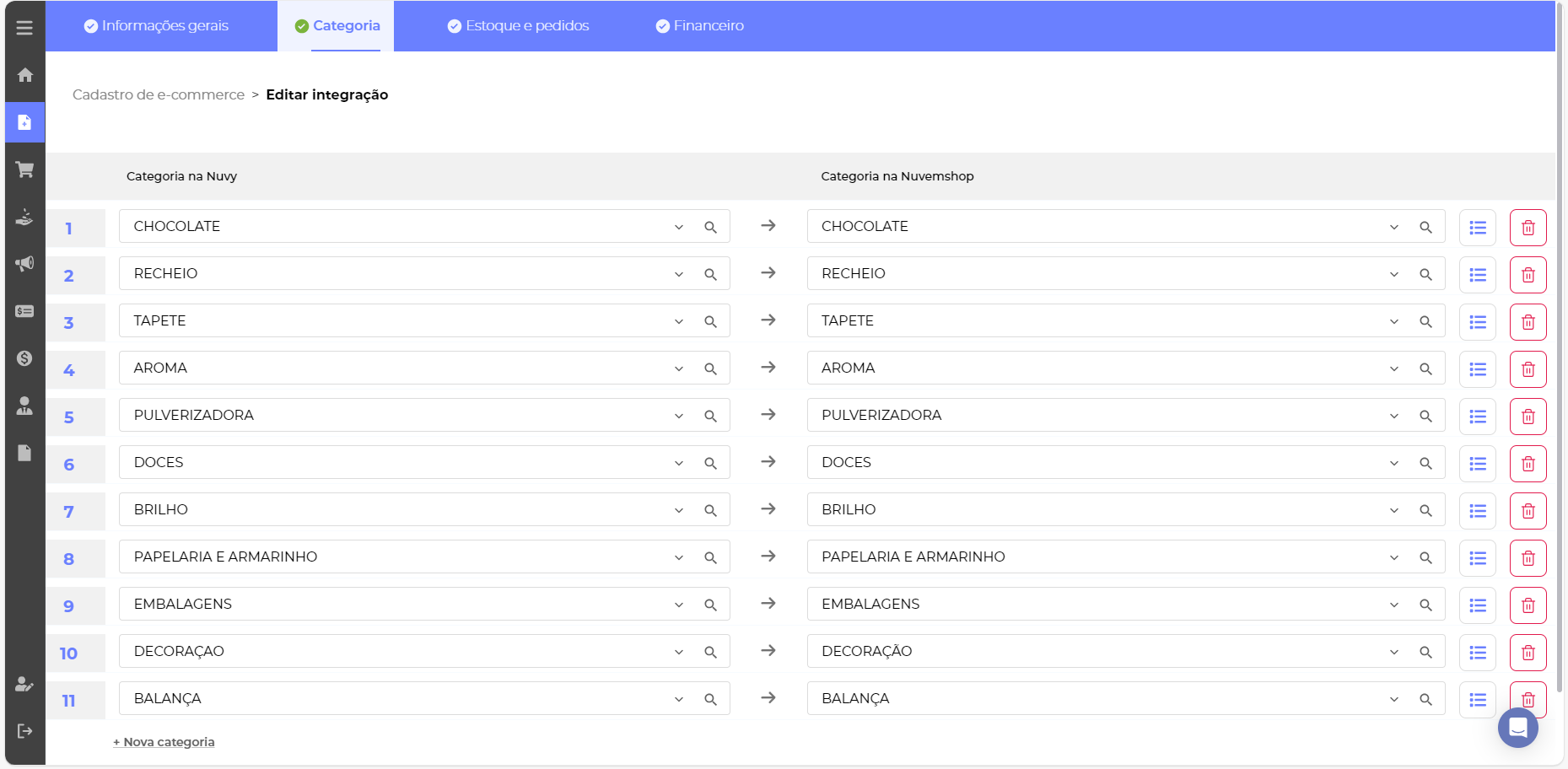Delete the EMBALAGENS category mapping
The width and height of the screenshot is (1568, 769).
1528,605
